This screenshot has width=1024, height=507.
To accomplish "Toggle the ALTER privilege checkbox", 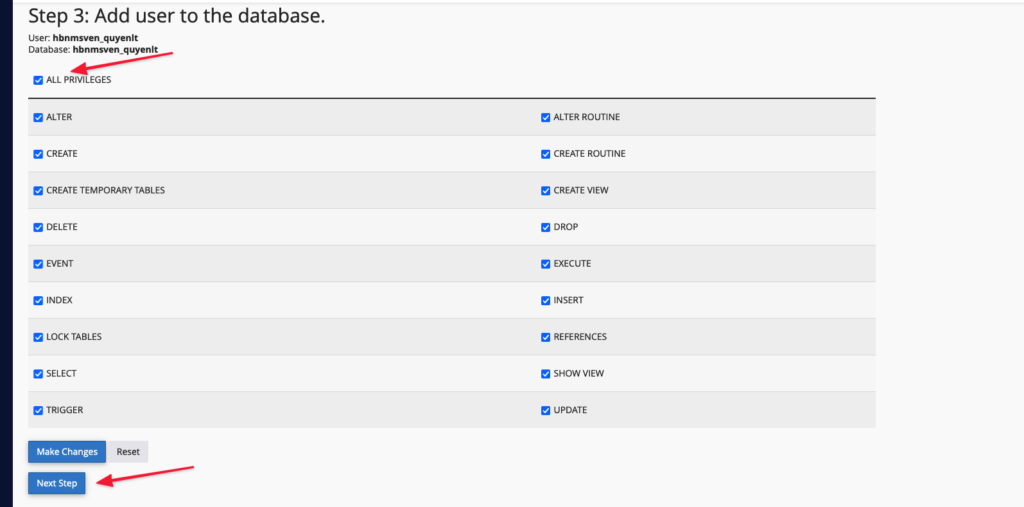I will 38,118.
